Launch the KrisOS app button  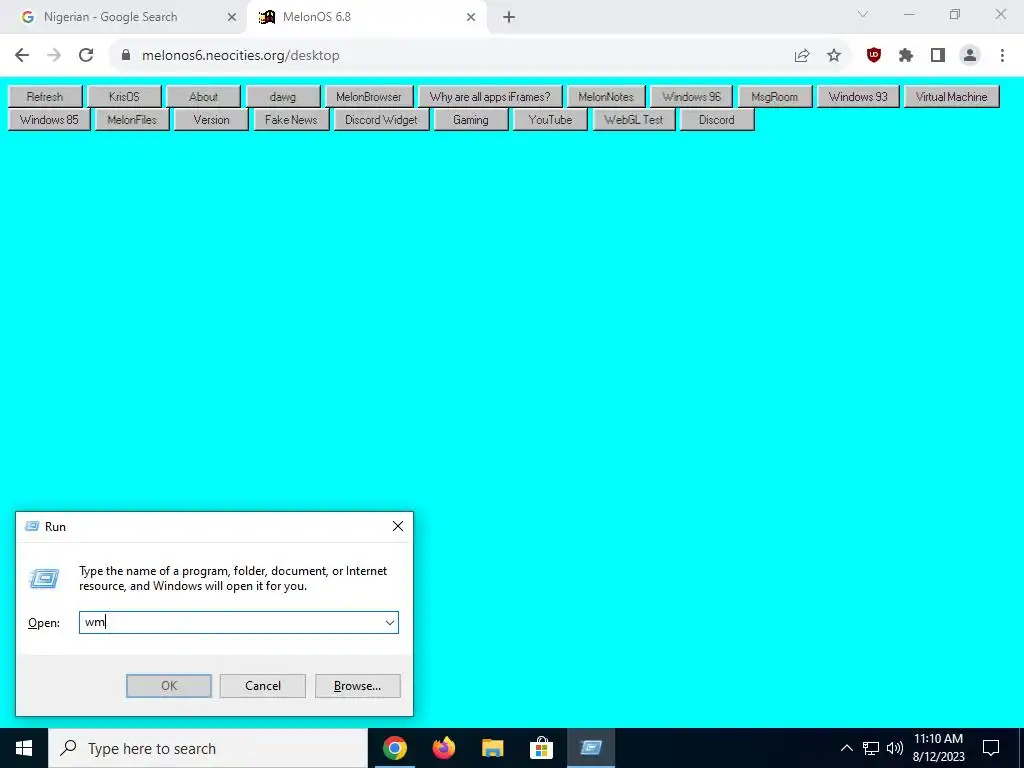[124, 97]
